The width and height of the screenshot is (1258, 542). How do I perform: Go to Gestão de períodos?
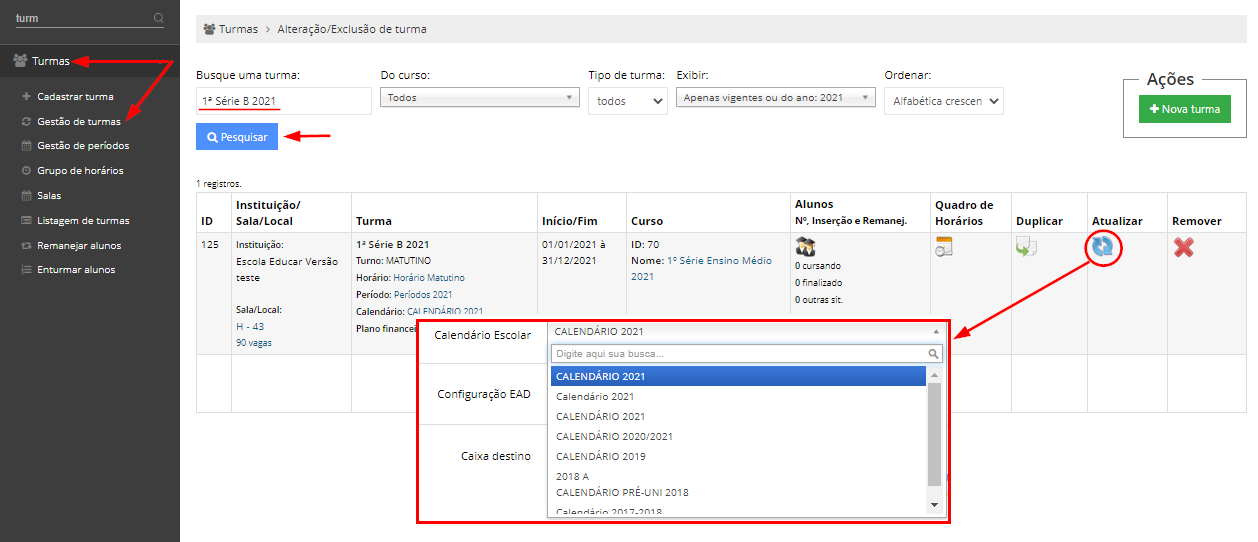tap(82, 146)
